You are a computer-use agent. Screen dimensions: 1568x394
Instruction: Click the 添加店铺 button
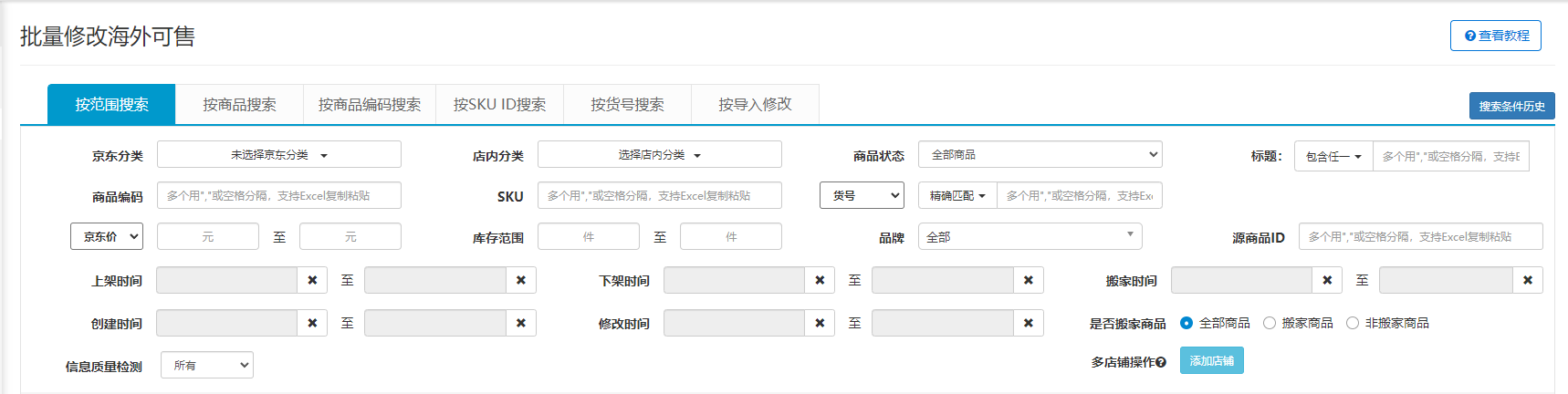1211,361
